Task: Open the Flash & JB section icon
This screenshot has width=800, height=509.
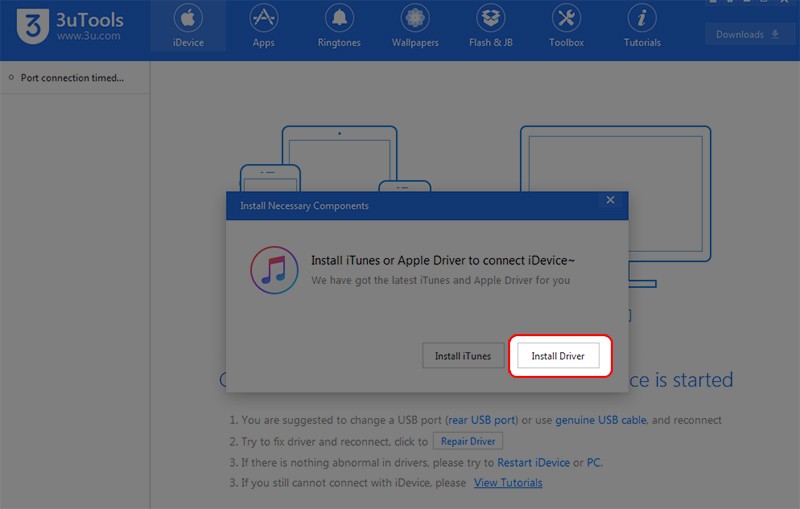Action: point(491,19)
